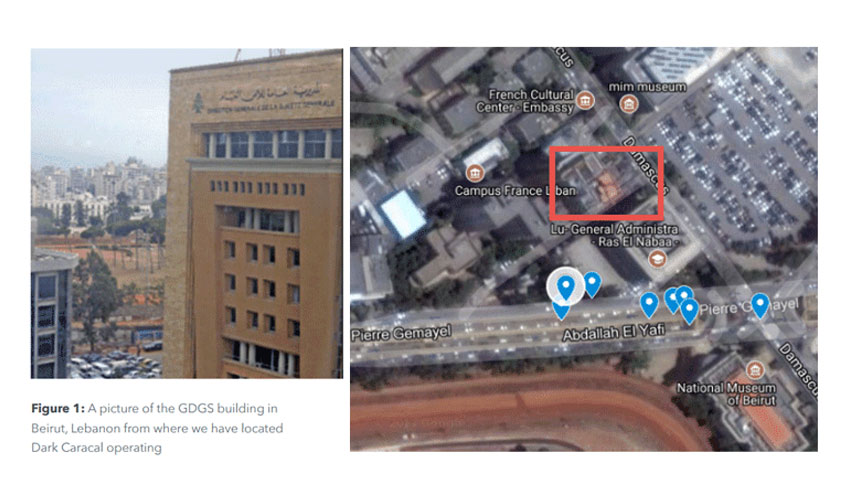Select the National Museum of Beirut icon
Viewport: 850px width, 500px height.
coord(754,370)
